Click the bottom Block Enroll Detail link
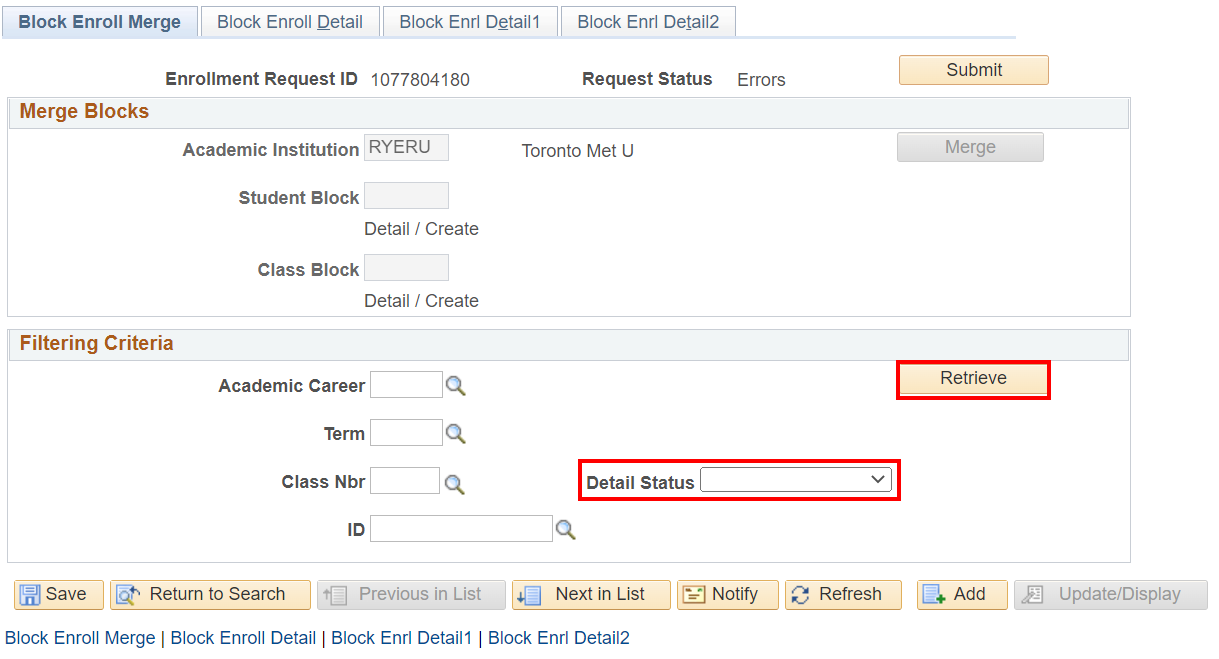Viewport: 1219px width, 659px height. click(x=243, y=638)
